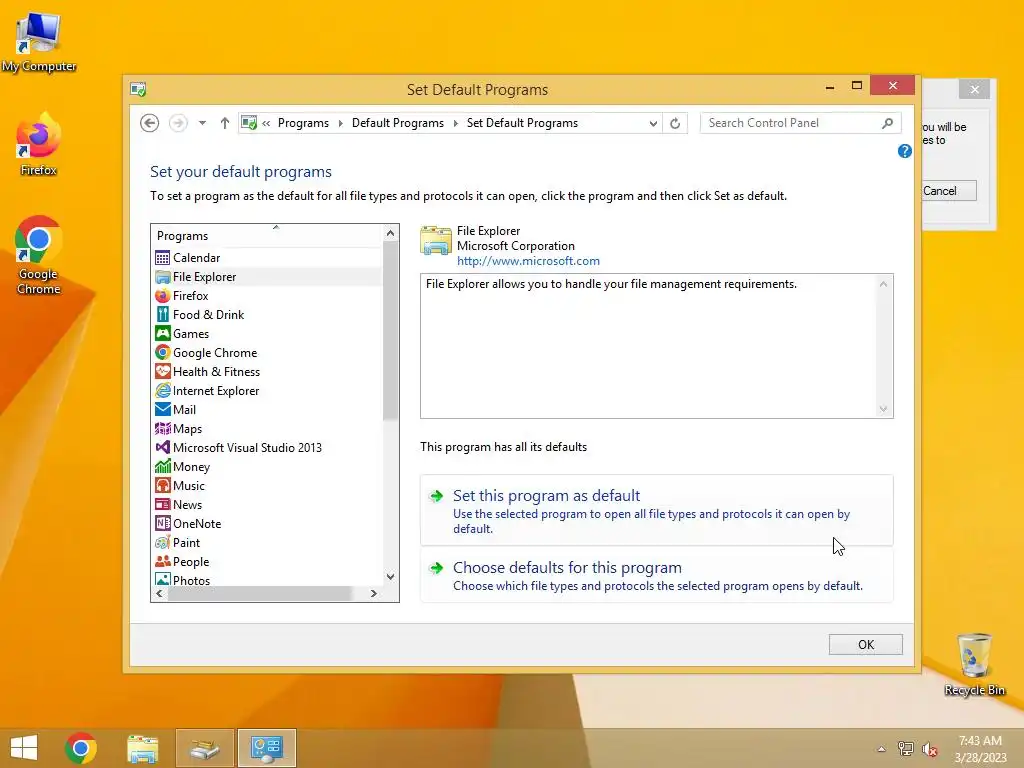Viewport: 1024px width, 768px height.
Task: Click the program list scroll up arrow
Action: (x=391, y=233)
